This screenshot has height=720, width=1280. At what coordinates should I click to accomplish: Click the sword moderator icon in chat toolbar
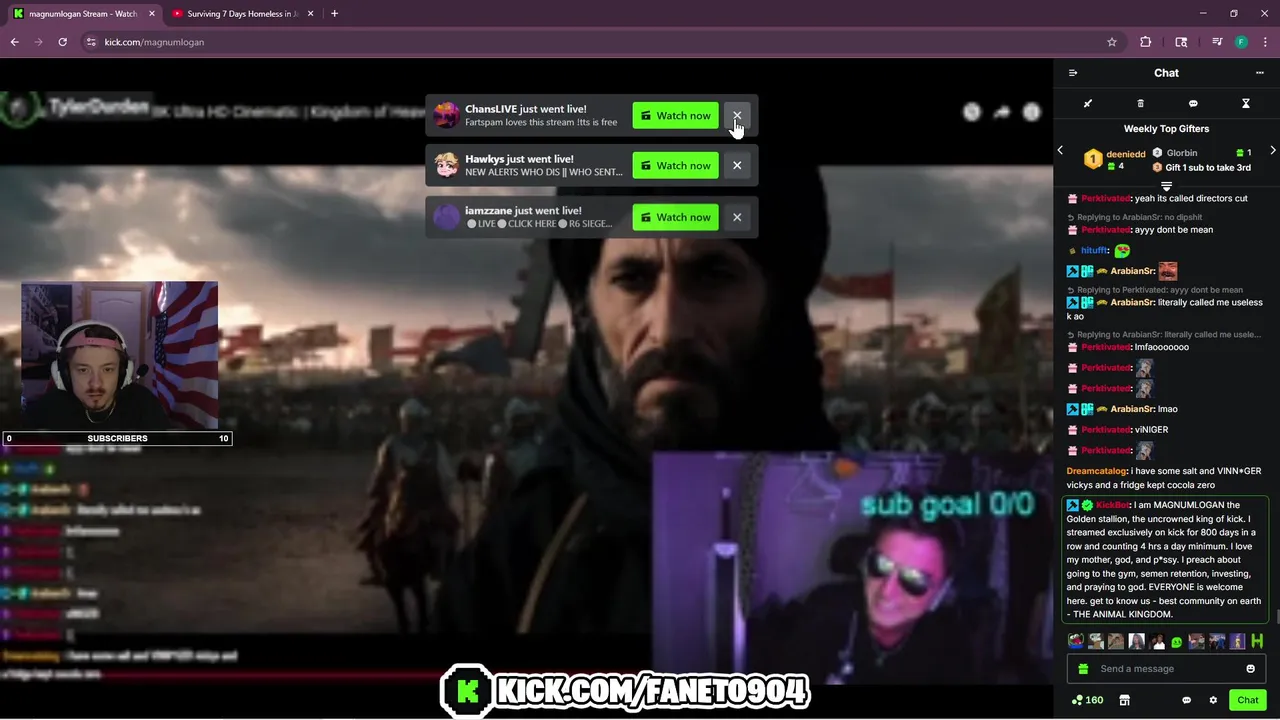(1088, 103)
